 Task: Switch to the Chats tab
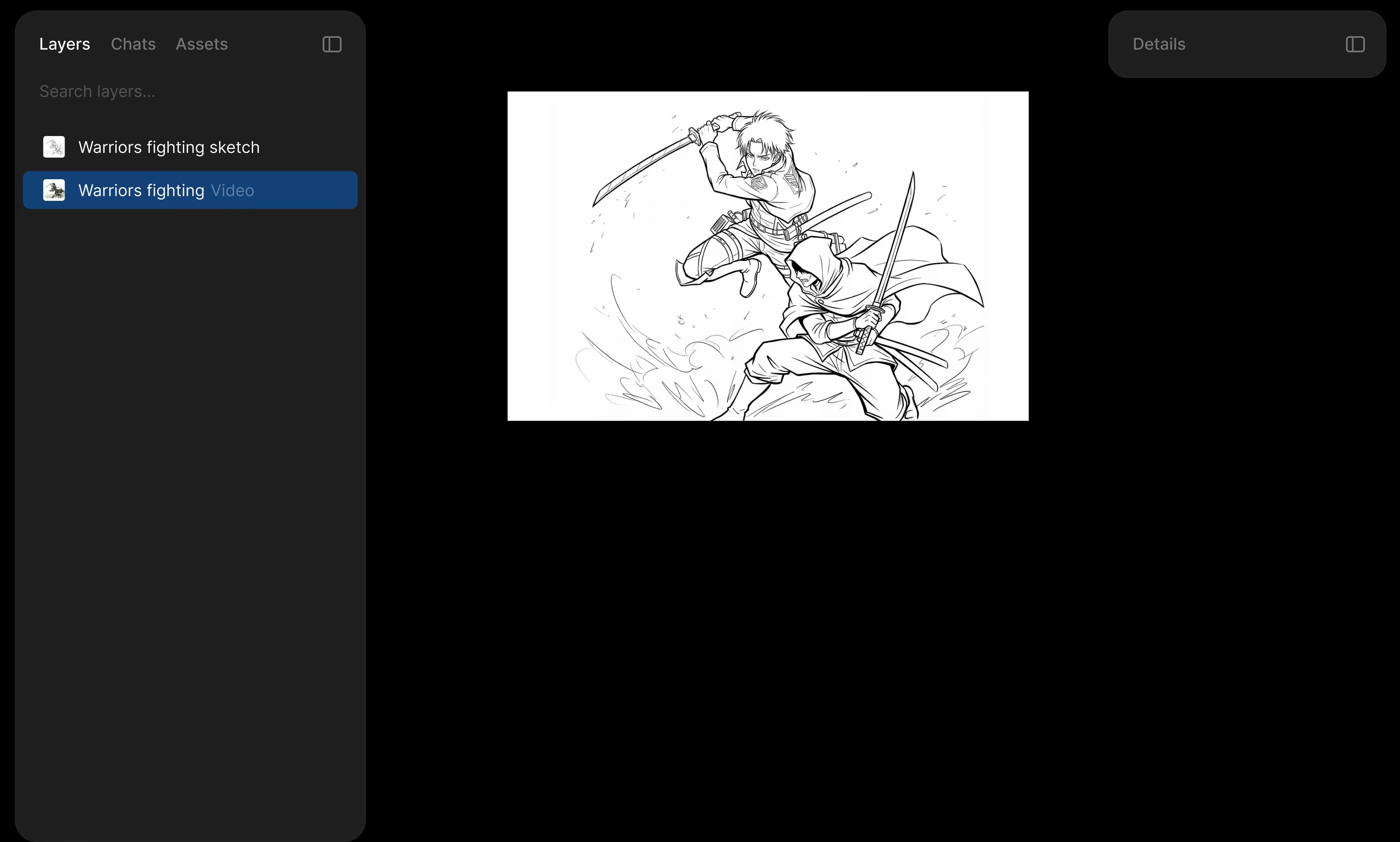click(x=133, y=44)
